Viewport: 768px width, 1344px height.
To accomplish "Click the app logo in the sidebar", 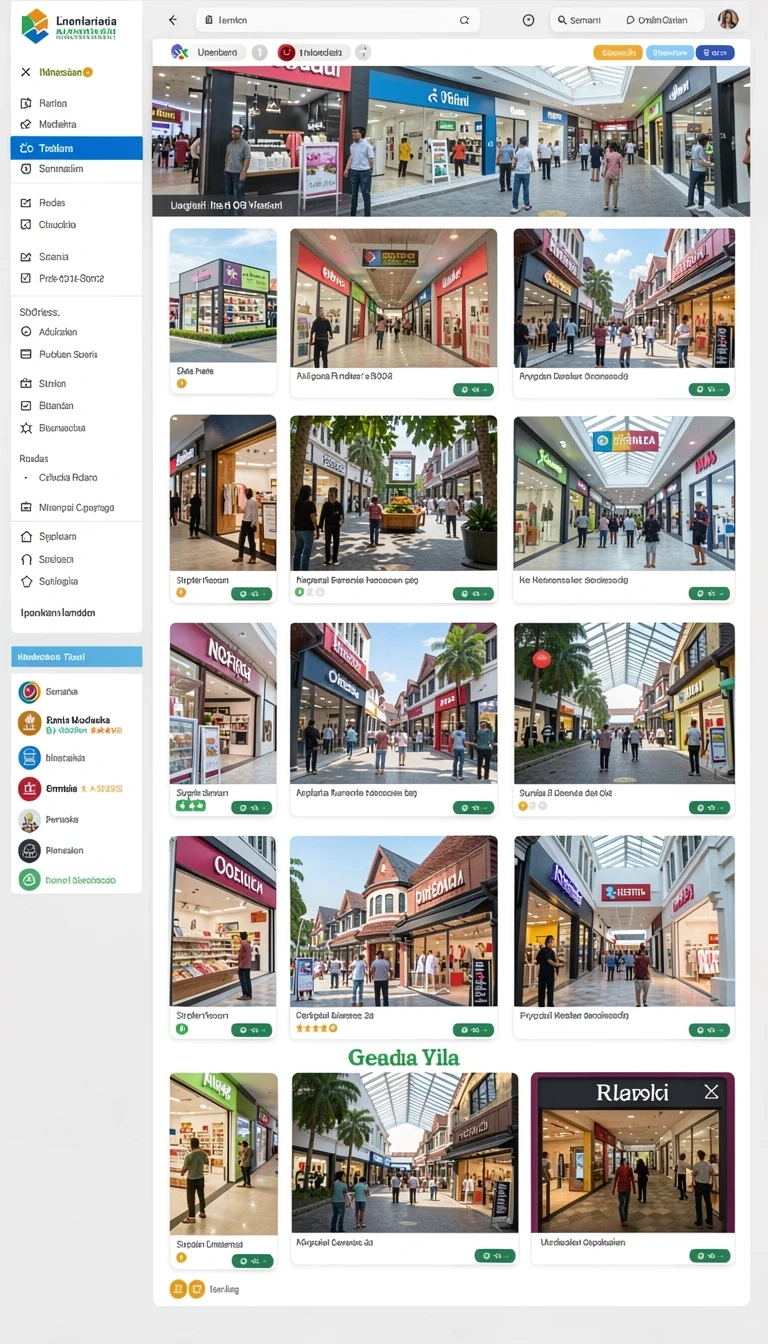I will coord(35,26).
